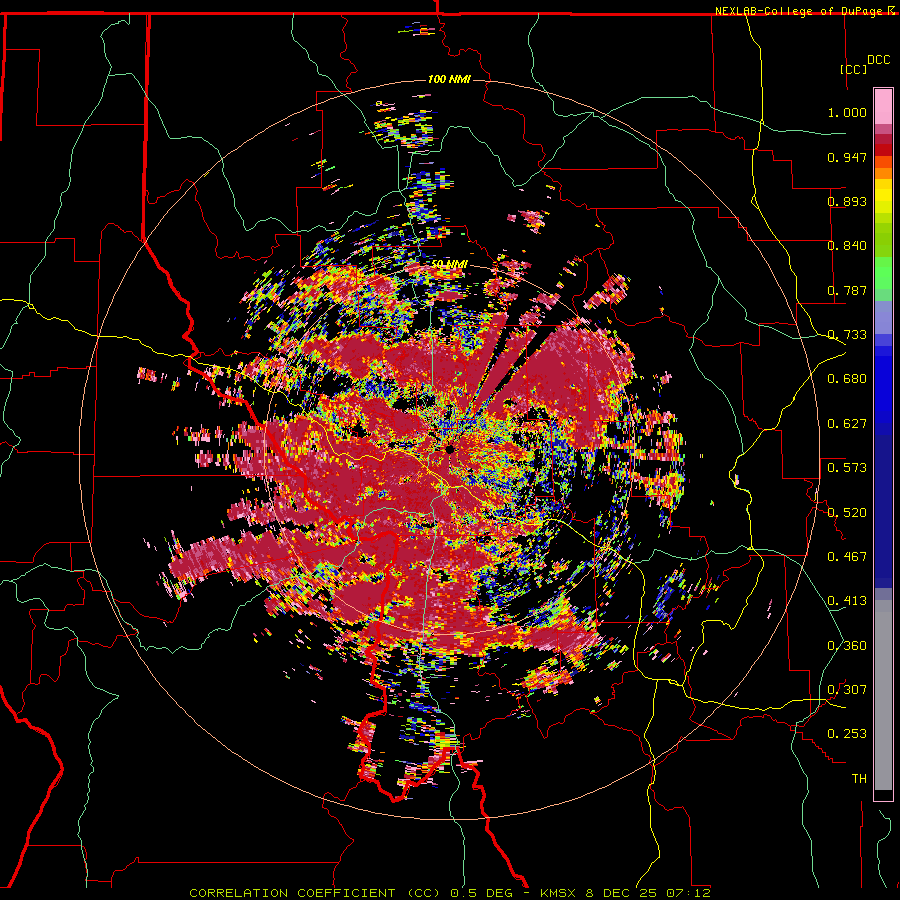Select the 1.000 legend value
900x900 pixels.
(847, 112)
